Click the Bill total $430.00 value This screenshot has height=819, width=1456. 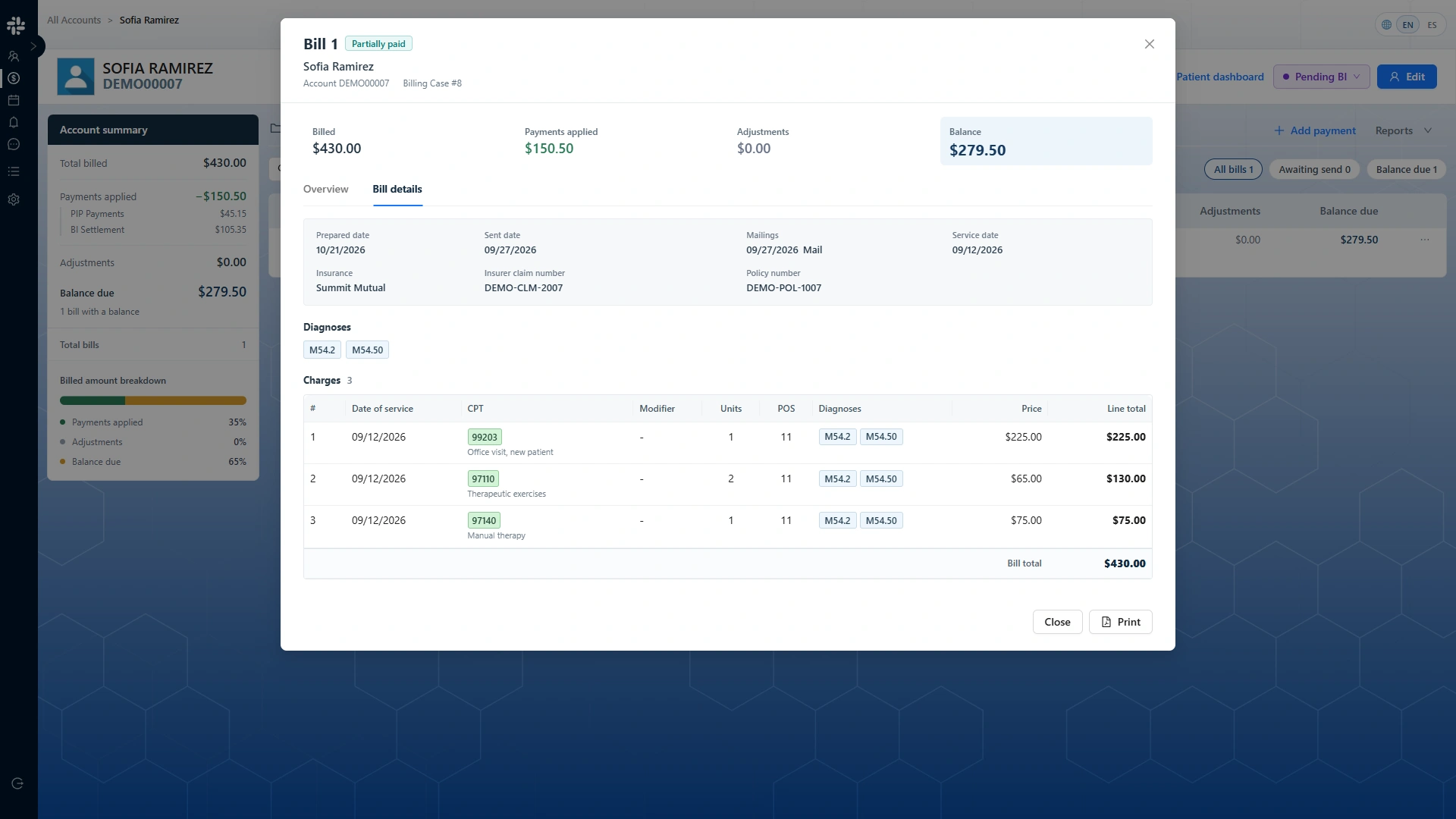click(1125, 563)
